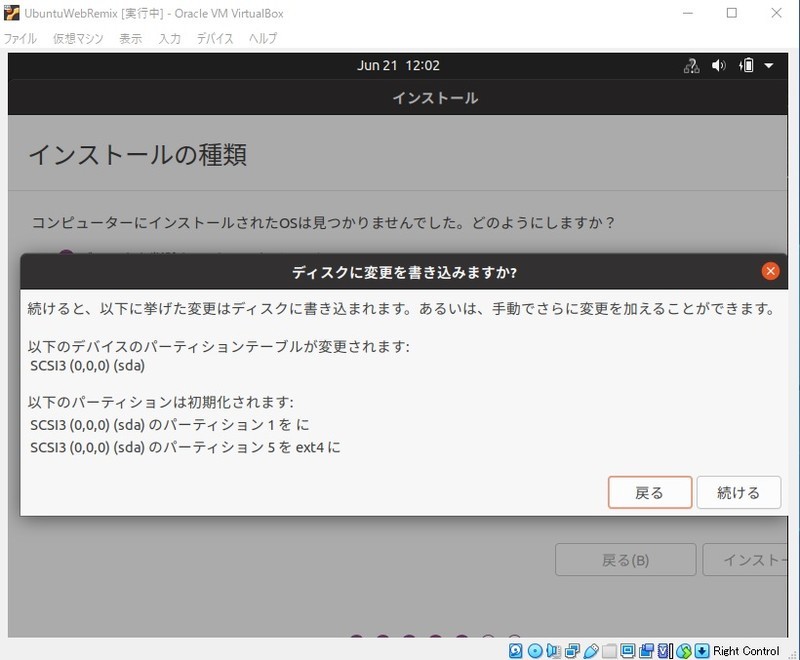Image resolution: width=800 pixels, height=660 pixels.
Task: Click the mouse integration status icon
Action: [684, 651]
